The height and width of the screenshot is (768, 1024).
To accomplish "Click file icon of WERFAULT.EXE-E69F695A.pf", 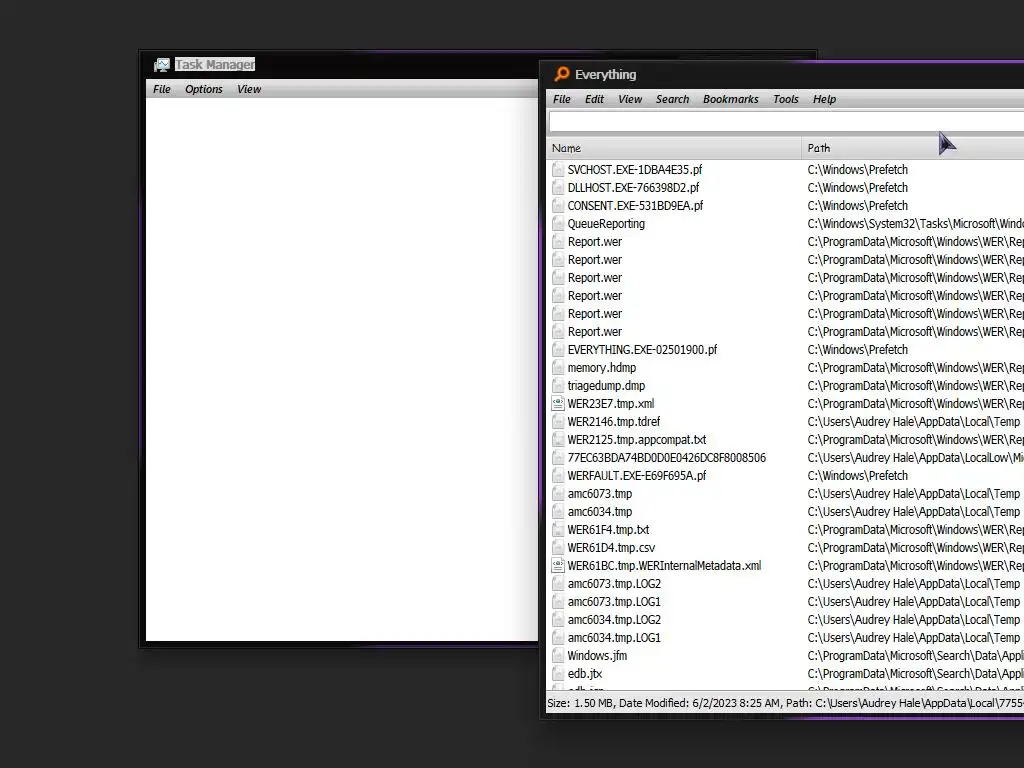I will pos(558,475).
